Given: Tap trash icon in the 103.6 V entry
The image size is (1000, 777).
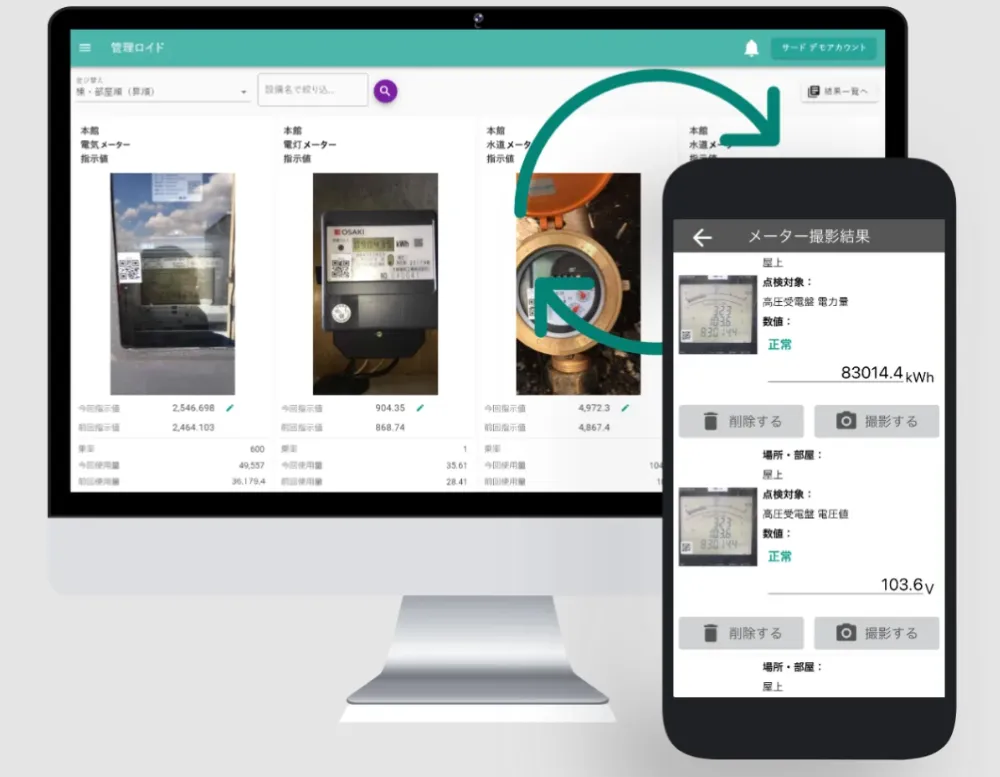Looking at the screenshot, I should [710, 633].
